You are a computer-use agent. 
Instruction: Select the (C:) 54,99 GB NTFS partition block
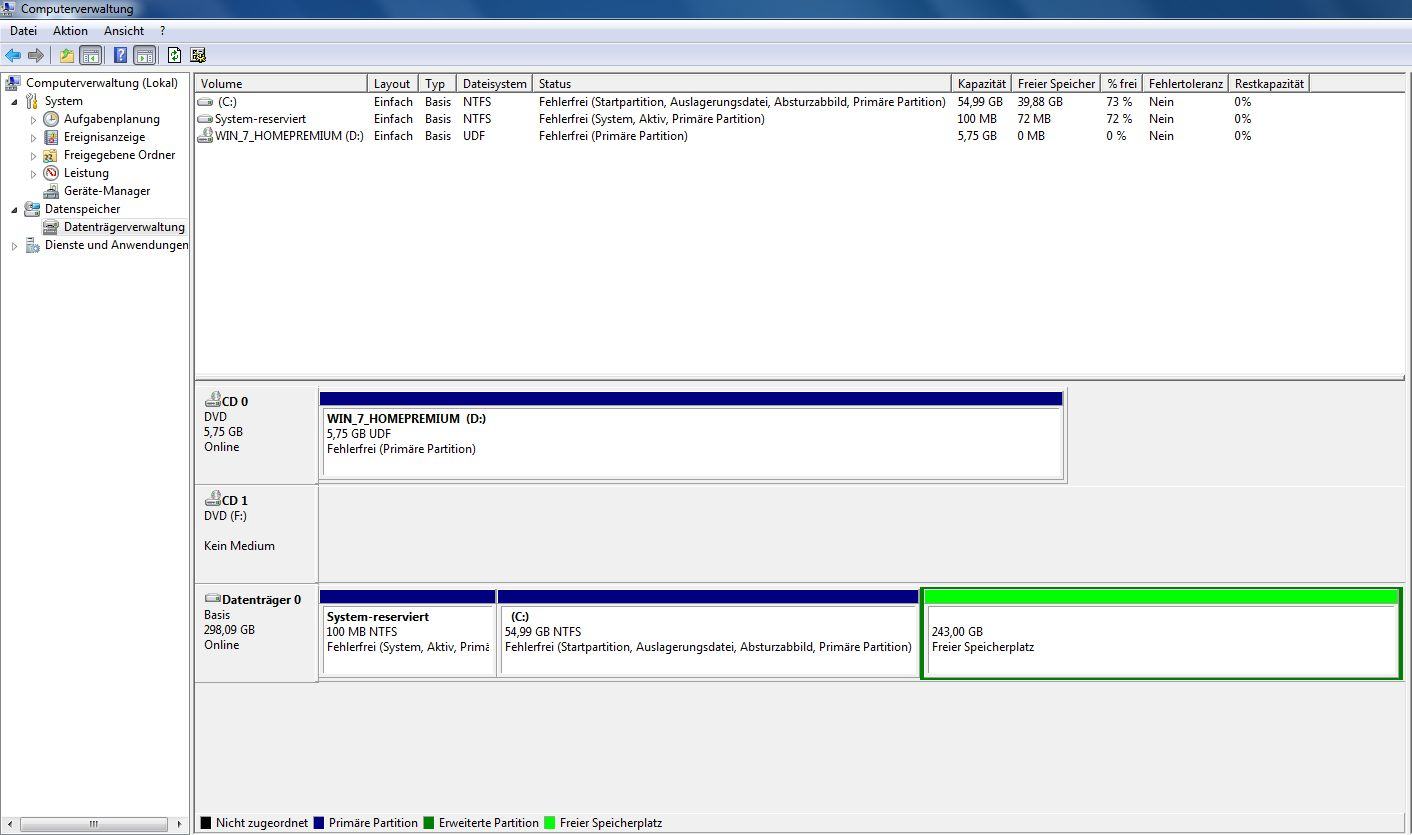pyautogui.click(x=708, y=633)
